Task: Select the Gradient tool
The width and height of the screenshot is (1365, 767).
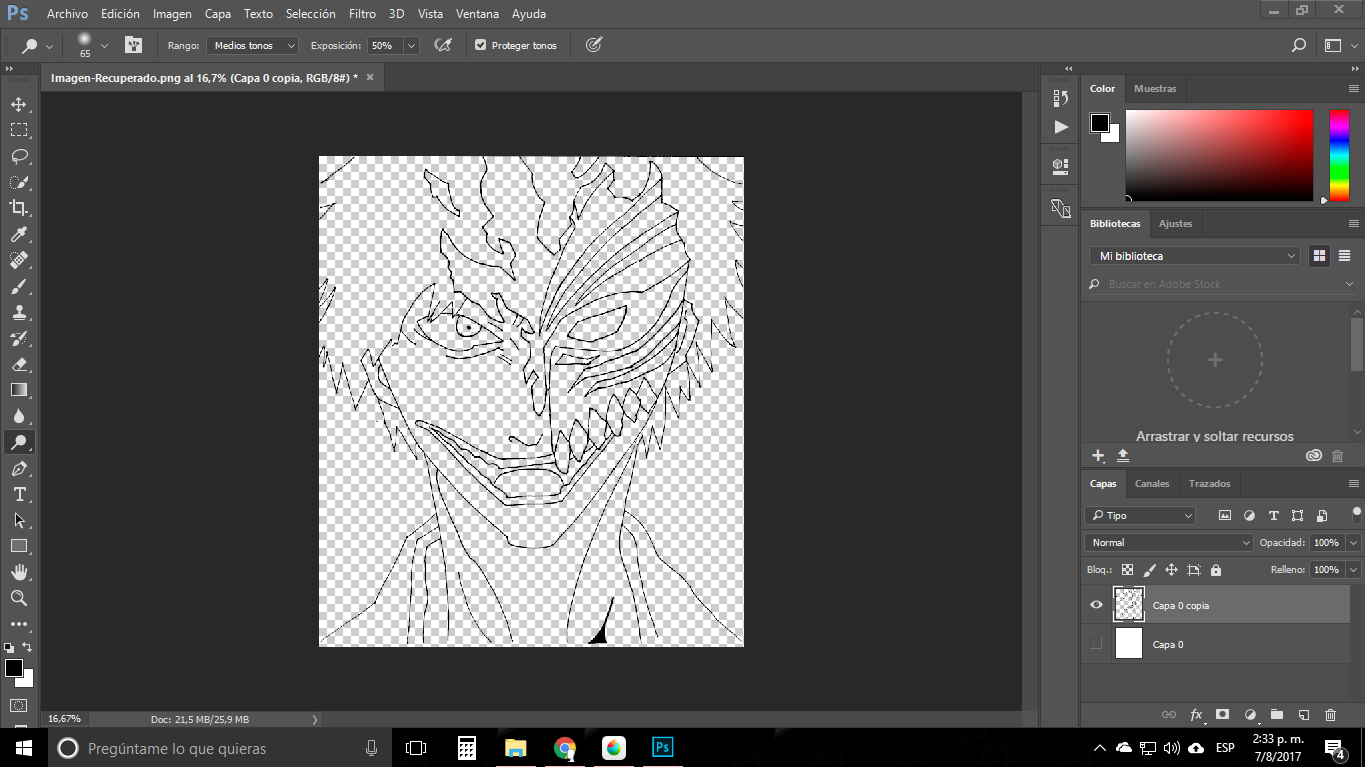Action: (x=19, y=390)
